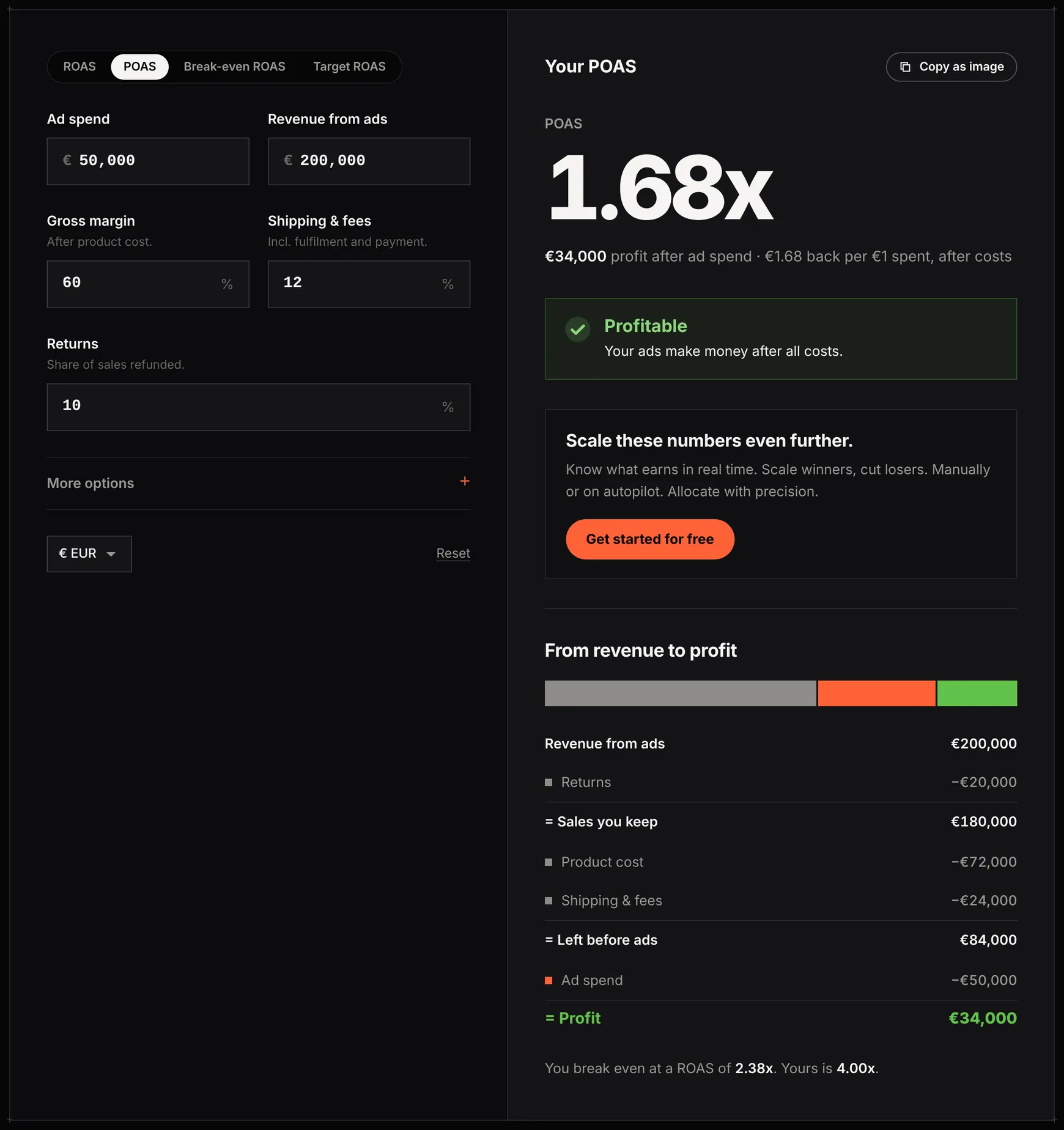Click the green profit bar segment
Image resolution: width=1064 pixels, height=1130 pixels.
tap(977, 693)
